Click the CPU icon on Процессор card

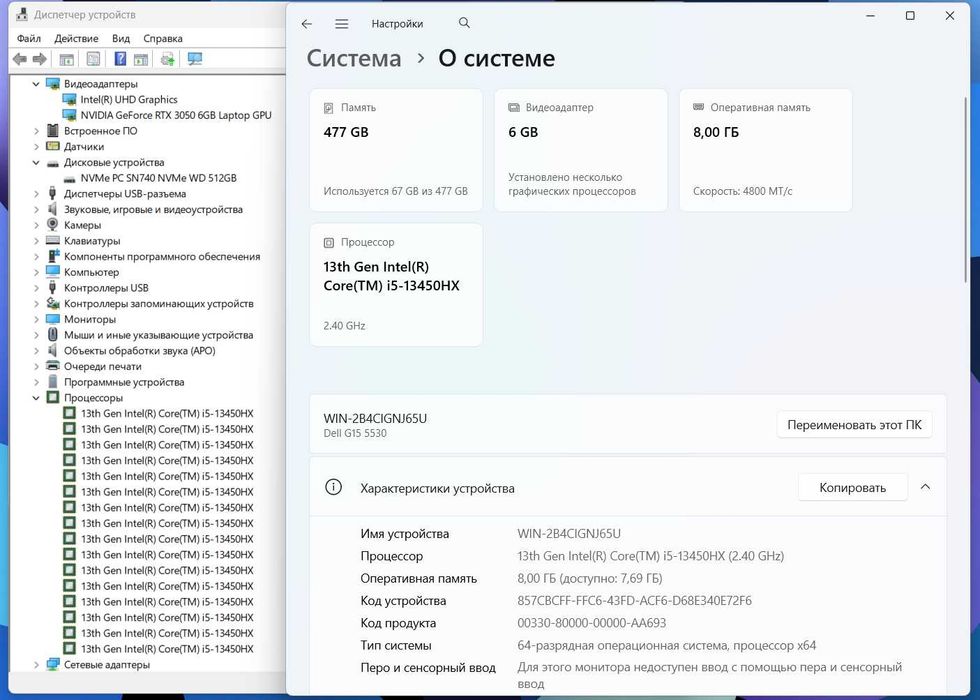click(329, 242)
